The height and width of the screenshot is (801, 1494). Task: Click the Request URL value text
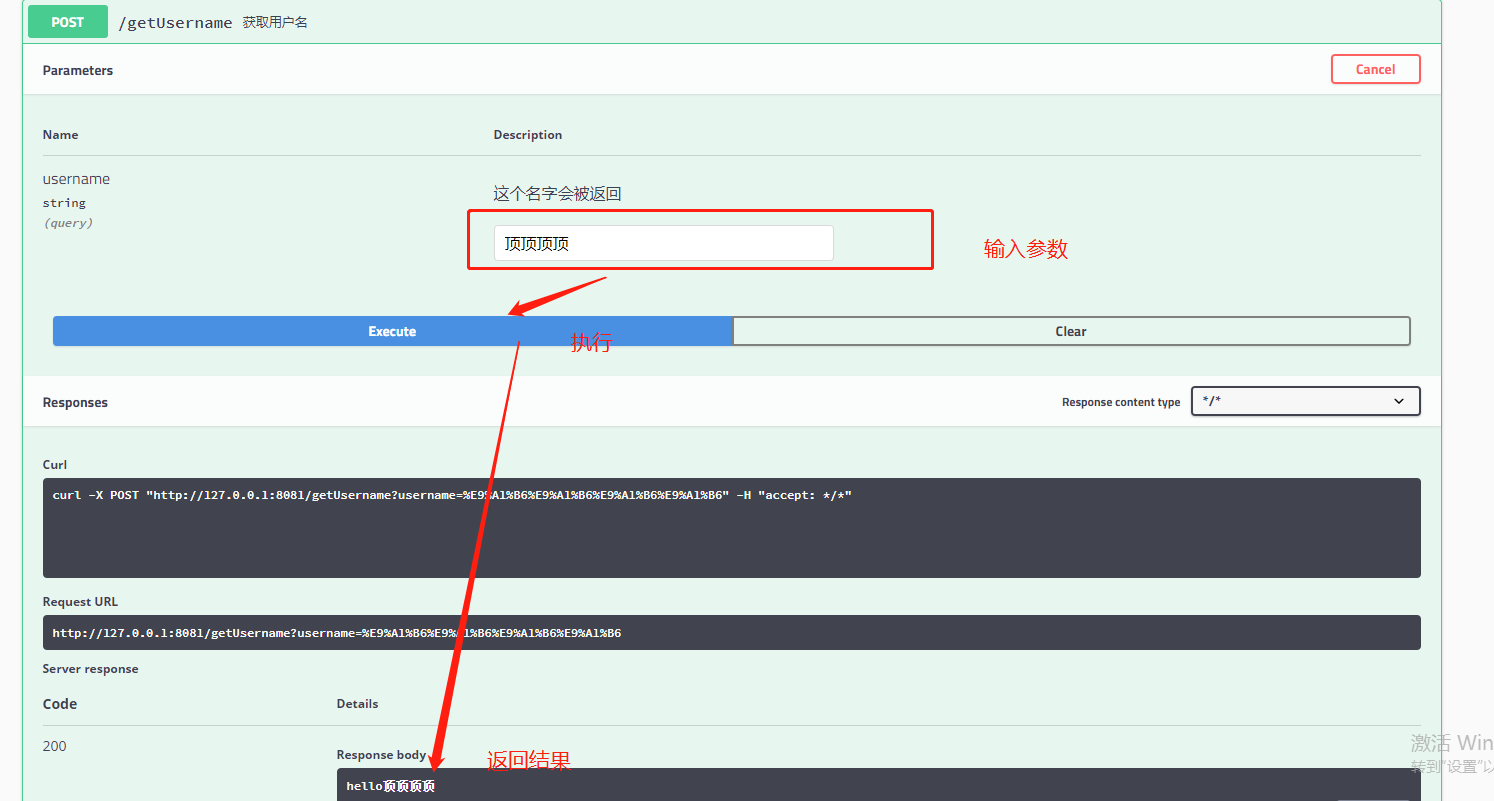337,633
